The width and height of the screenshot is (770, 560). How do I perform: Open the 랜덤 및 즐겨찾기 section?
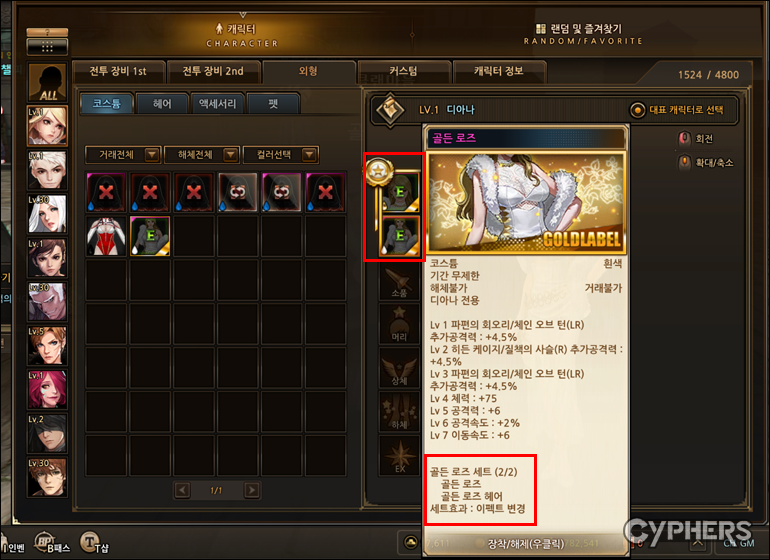coord(583,34)
